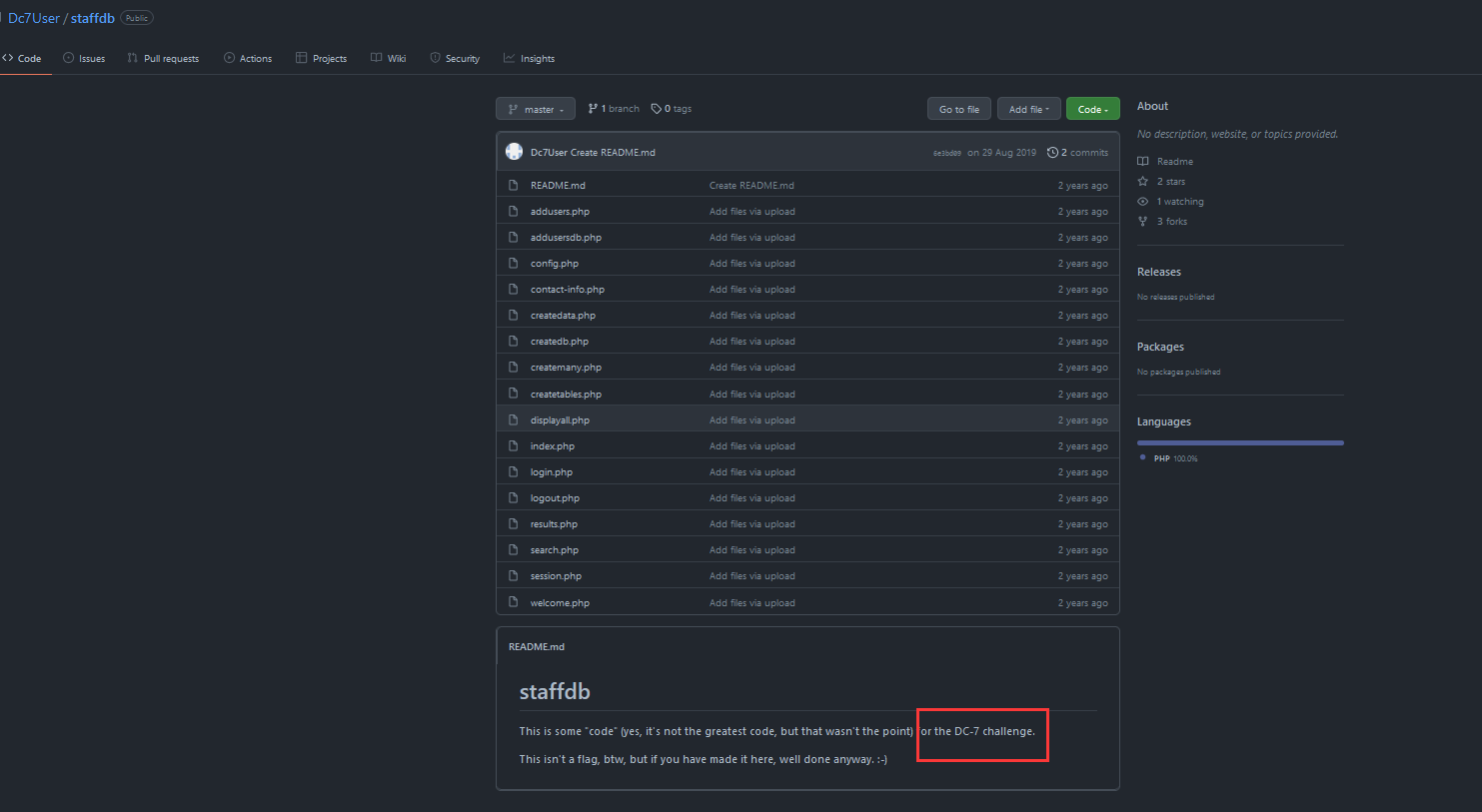Click the staffdb repository name link

(93, 18)
